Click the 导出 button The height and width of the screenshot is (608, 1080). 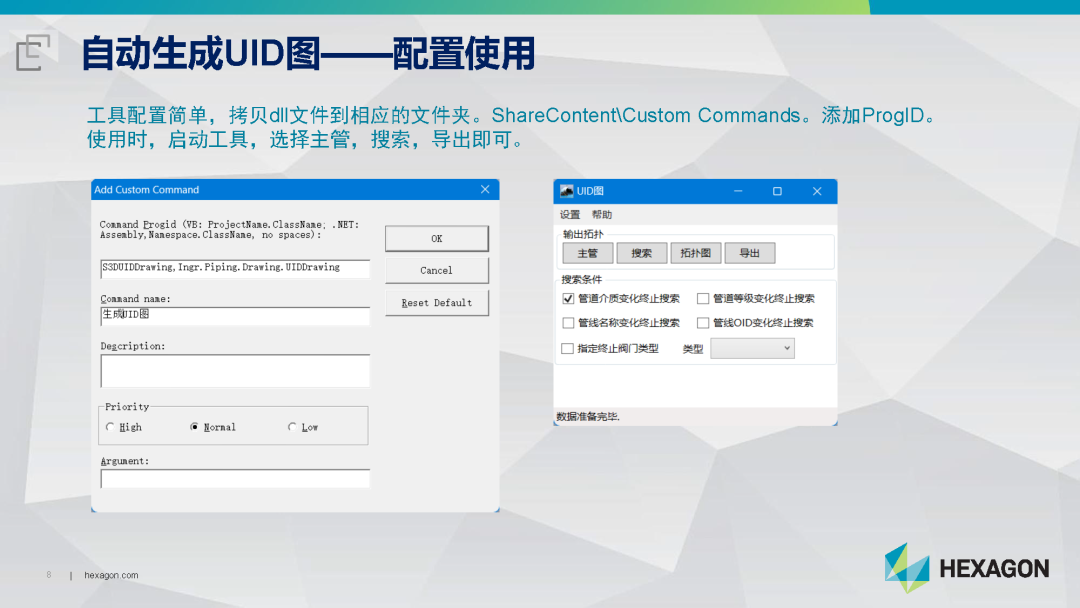point(749,253)
